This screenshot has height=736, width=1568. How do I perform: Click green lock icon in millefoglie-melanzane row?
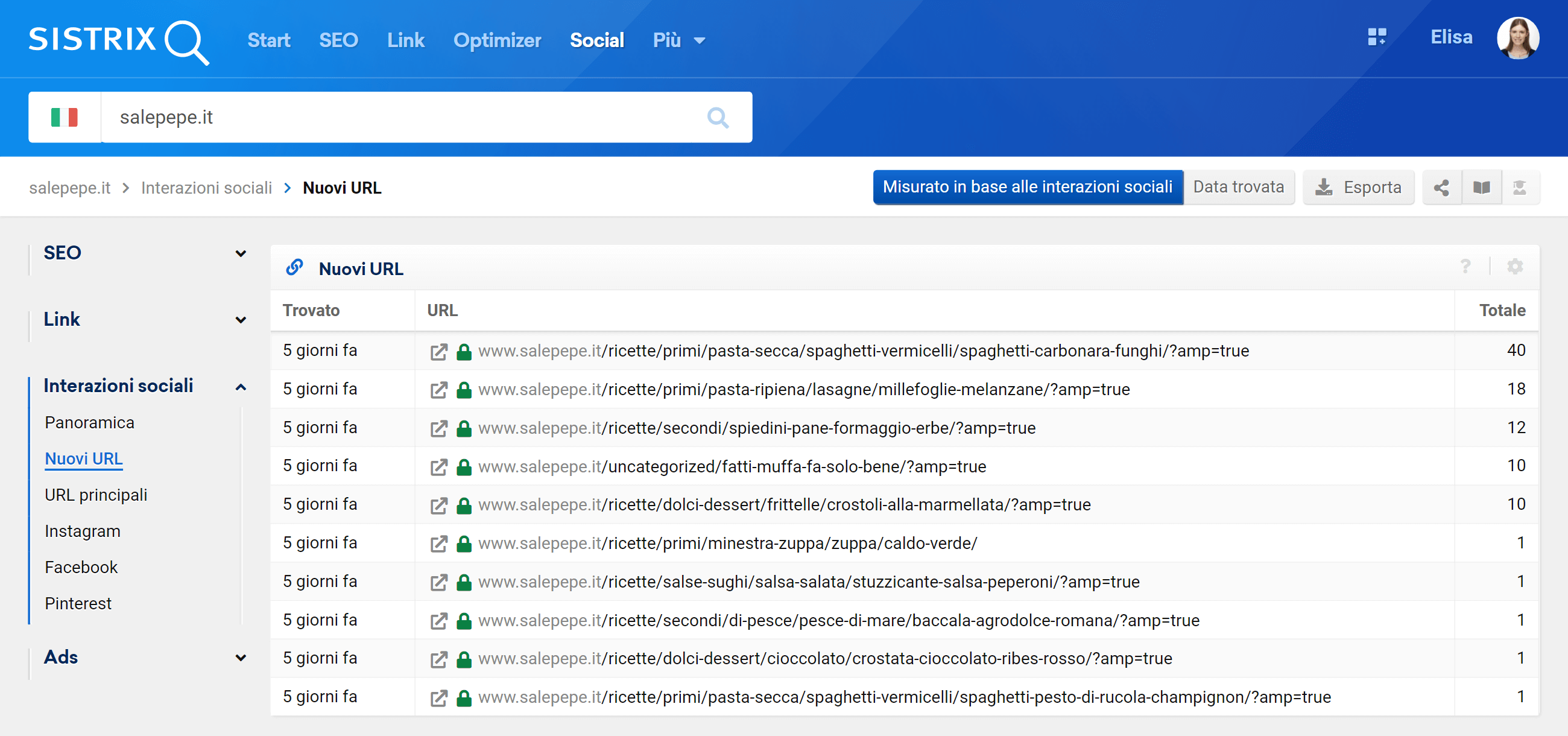coord(464,390)
